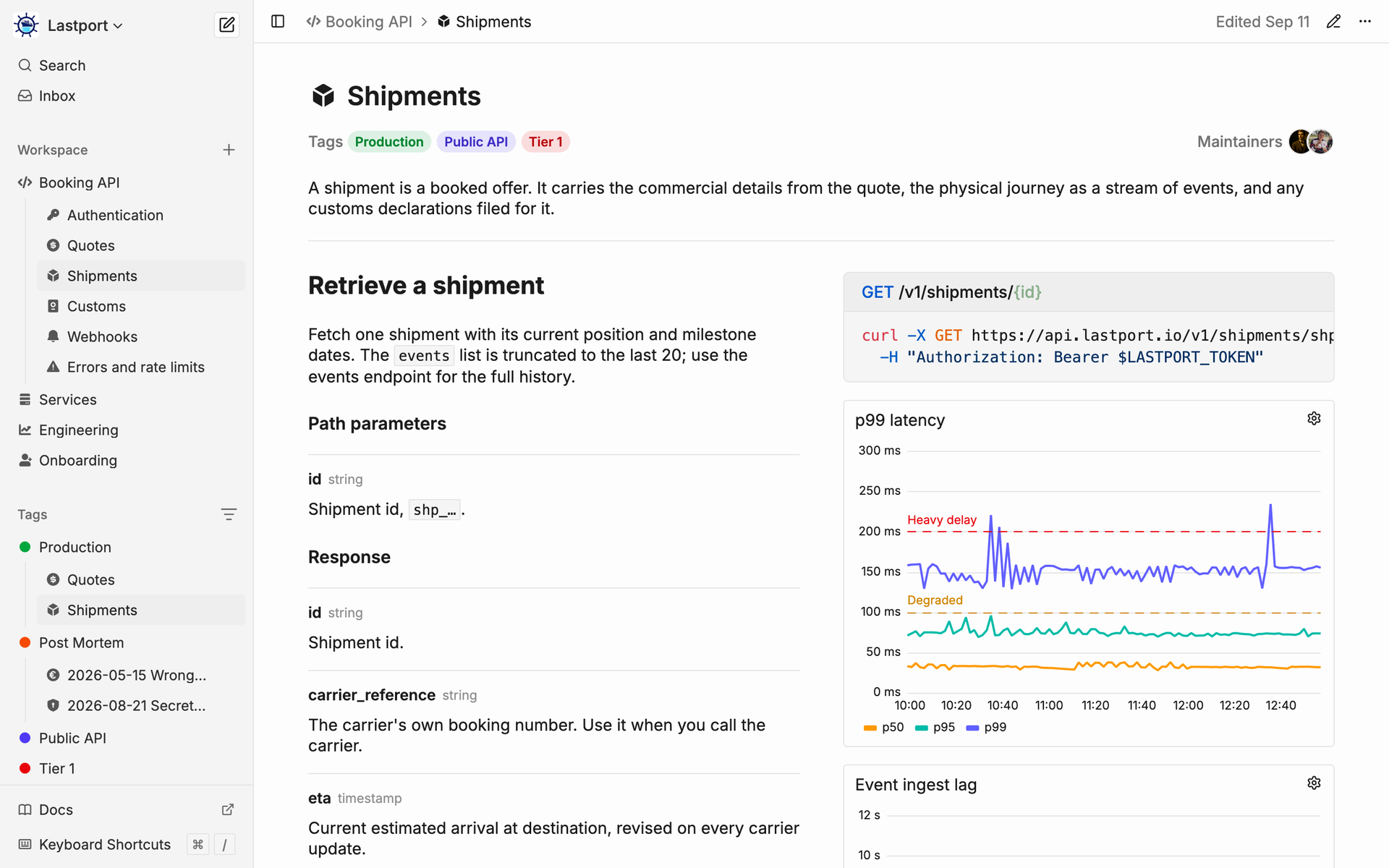Image resolution: width=1389 pixels, height=868 pixels.
Task: Click the Docs external link icon
Action: (228, 809)
